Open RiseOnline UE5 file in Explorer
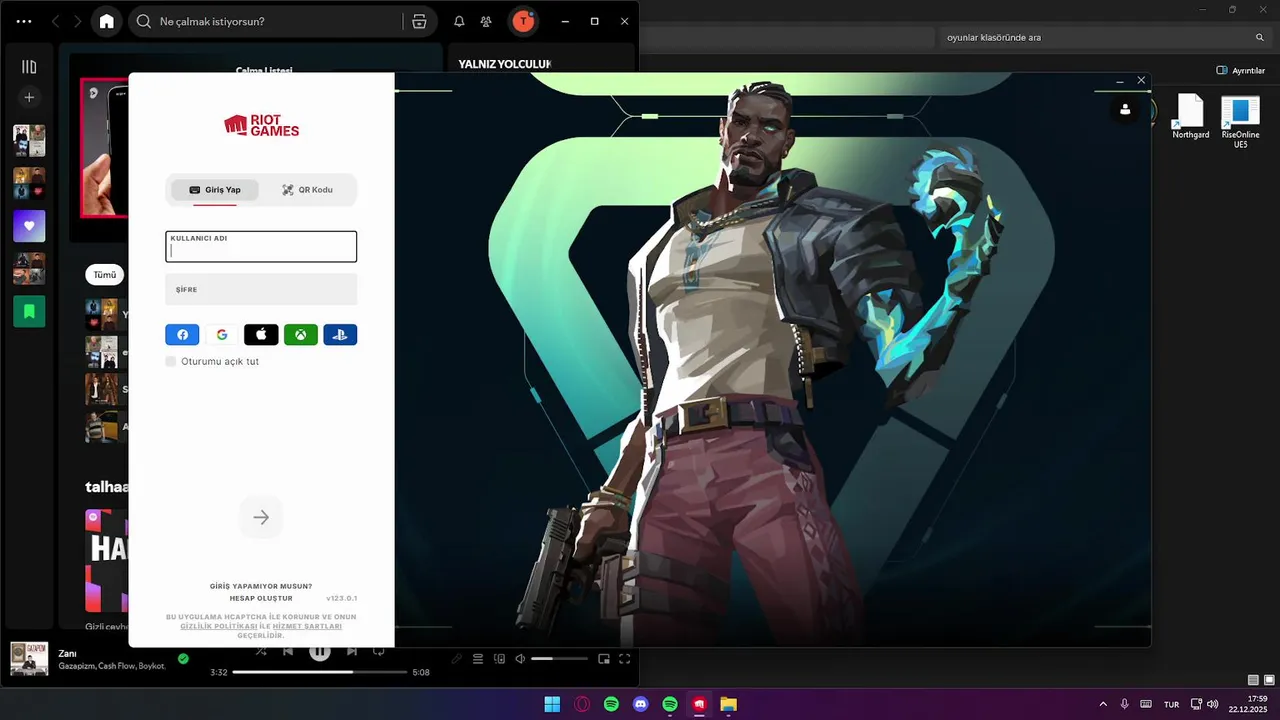 [1240, 122]
